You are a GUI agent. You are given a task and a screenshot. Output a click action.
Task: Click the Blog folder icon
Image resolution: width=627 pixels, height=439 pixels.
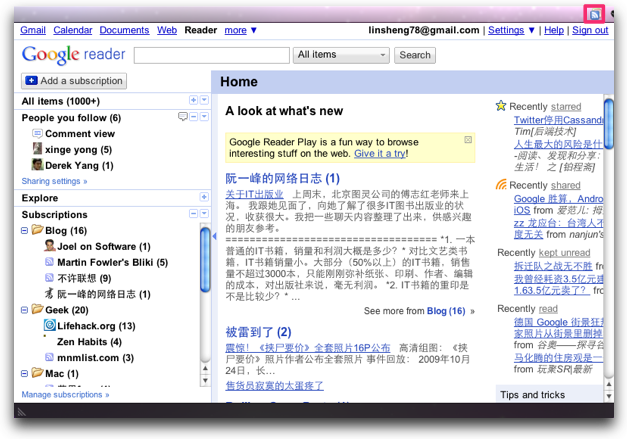36,231
